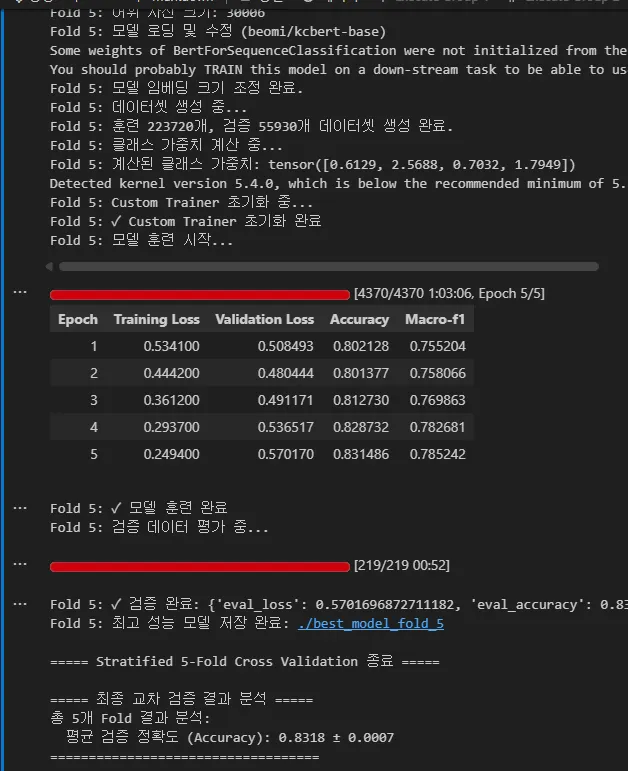Click the class weights tensor([0.6129, 2.5688...]) line
The height and width of the screenshot is (771, 628).
[313, 164]
